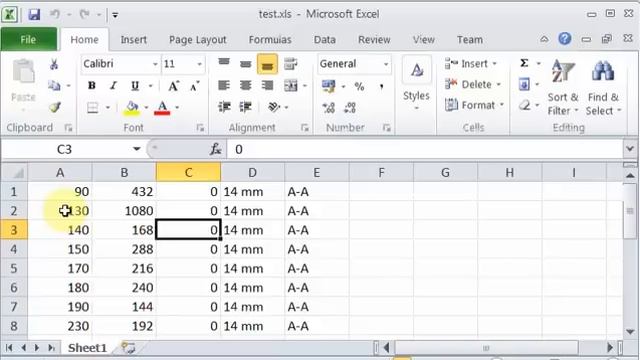640x360 pixels.
Task: Click the AutoSum sigma icon
Action: point(524,63)
